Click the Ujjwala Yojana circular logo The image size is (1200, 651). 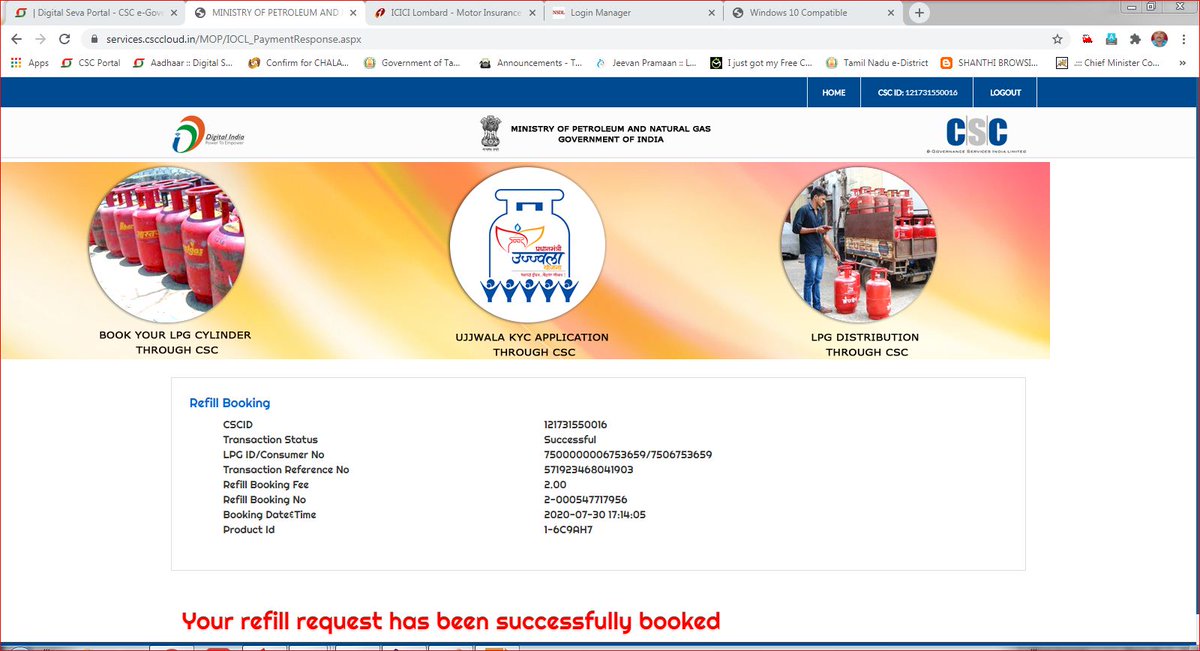point(527,246)
